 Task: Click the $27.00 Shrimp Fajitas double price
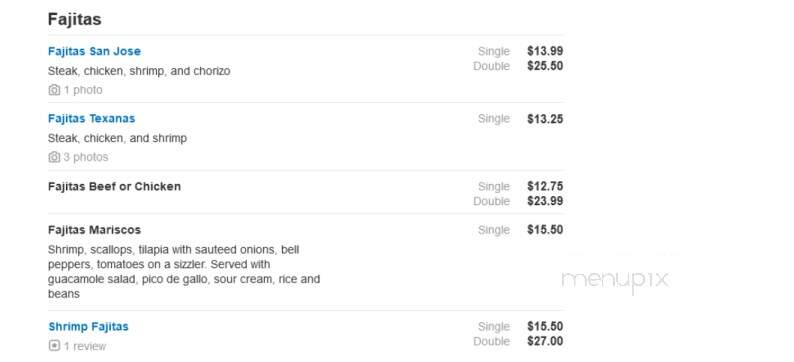pyautogui.click(x=545, y=341)
